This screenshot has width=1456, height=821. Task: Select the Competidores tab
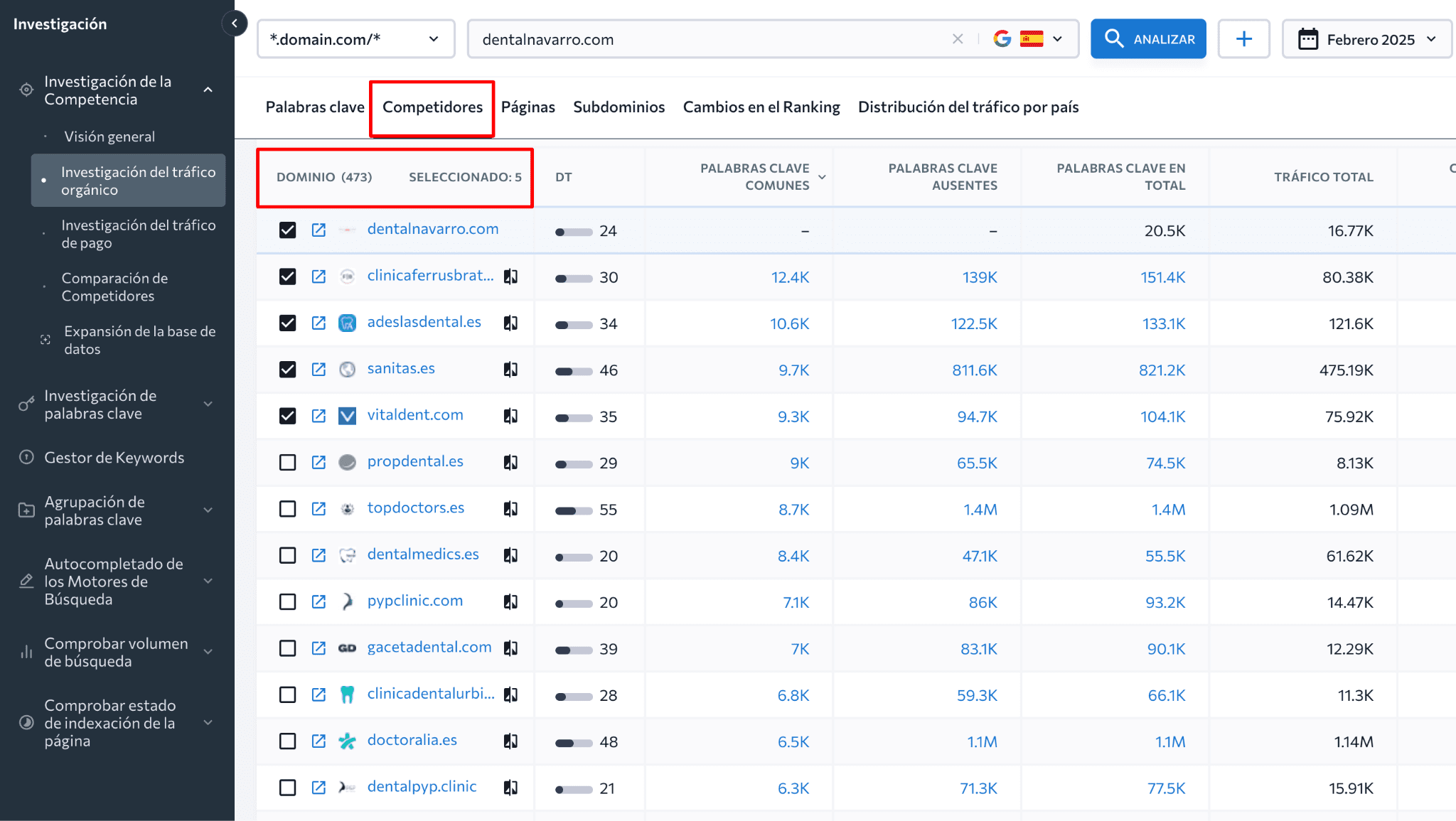[x=432, y=107]
